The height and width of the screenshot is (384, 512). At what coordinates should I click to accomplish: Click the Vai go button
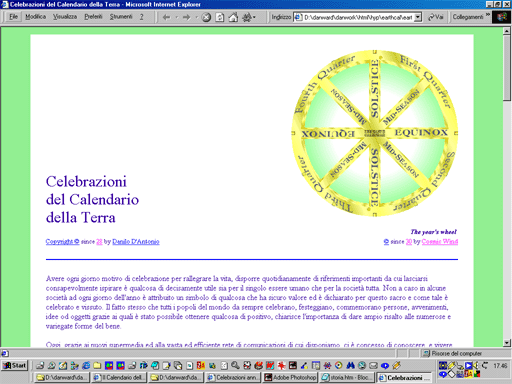[x=436, y=17]
